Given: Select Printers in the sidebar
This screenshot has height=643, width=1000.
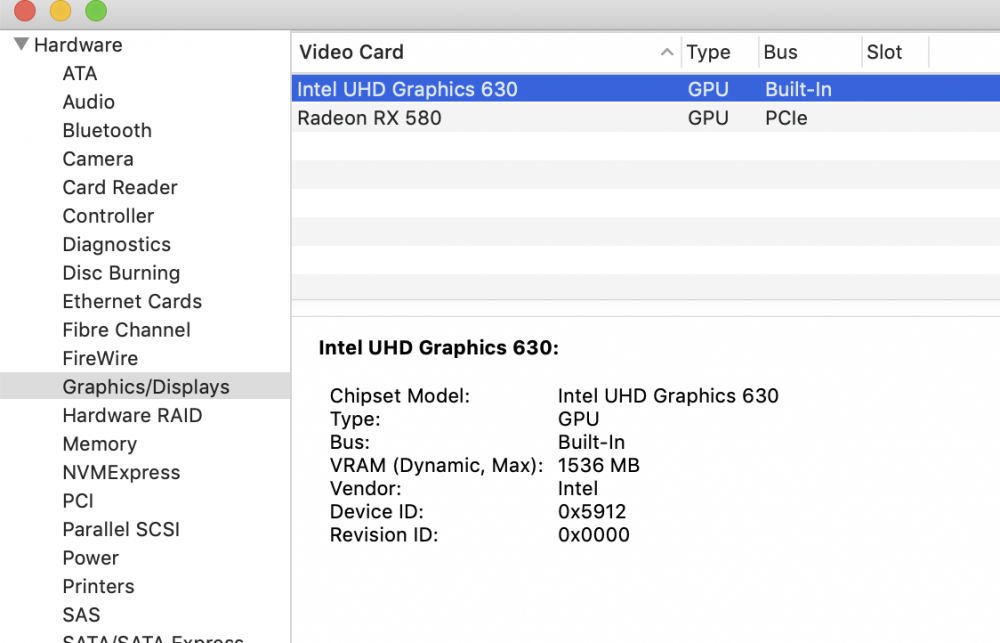Looking at the screenshot, I should point(98,587).
